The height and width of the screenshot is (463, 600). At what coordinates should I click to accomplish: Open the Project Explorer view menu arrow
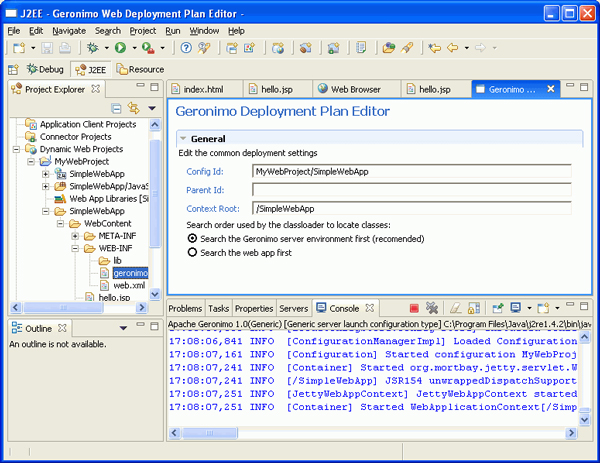click(152, 108)
